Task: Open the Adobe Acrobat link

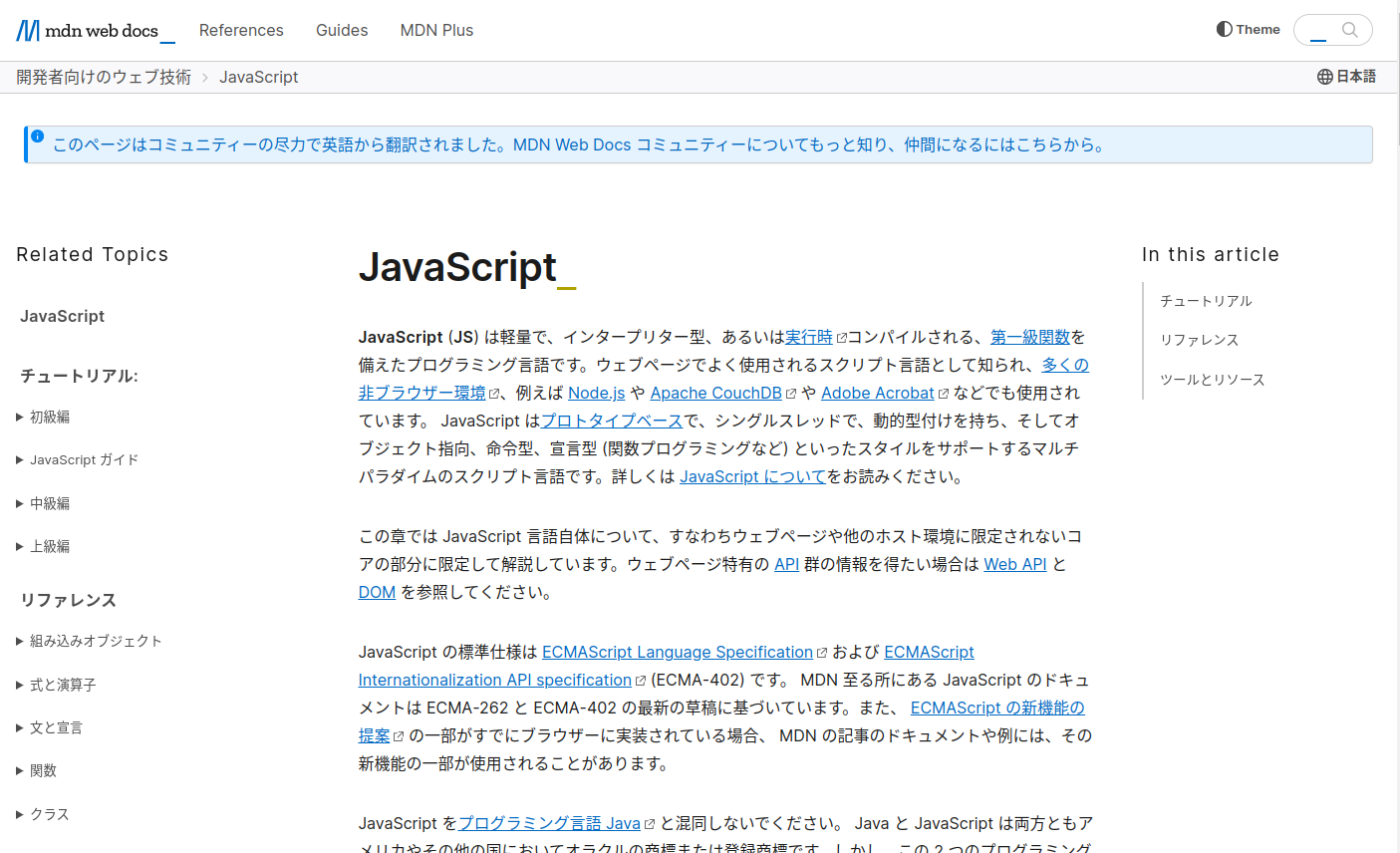Action: (x=878, y=393)
